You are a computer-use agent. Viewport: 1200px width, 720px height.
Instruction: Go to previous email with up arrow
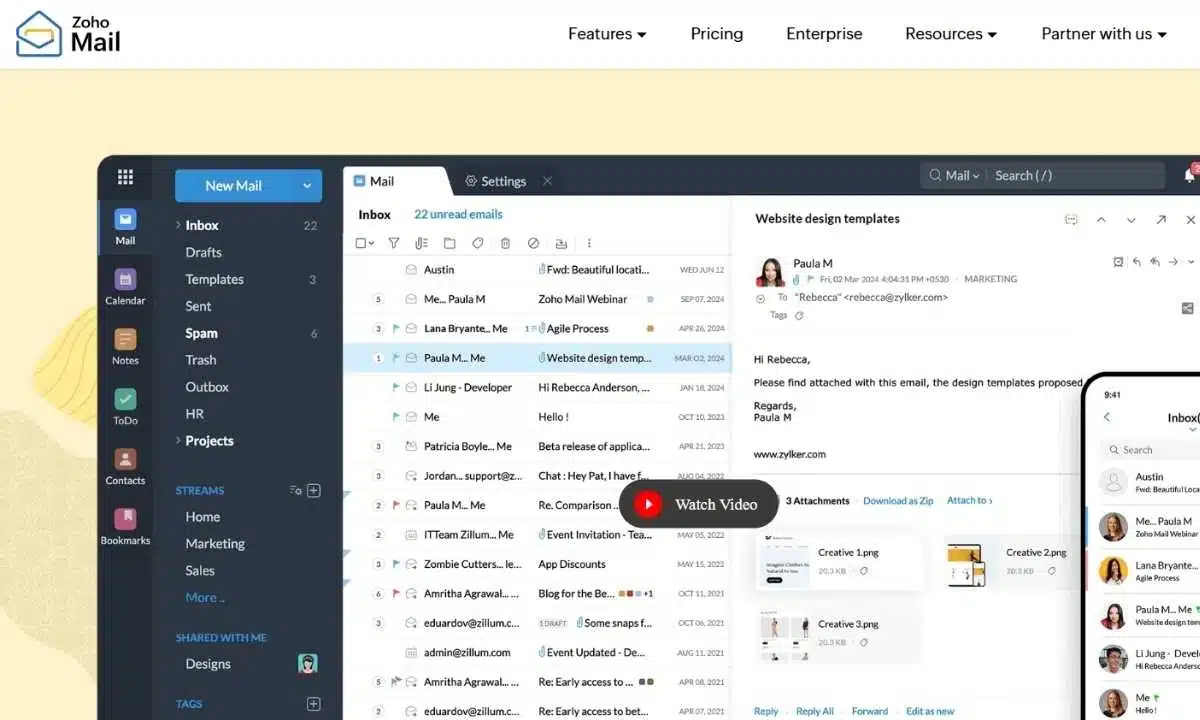tap(1101, 219)
